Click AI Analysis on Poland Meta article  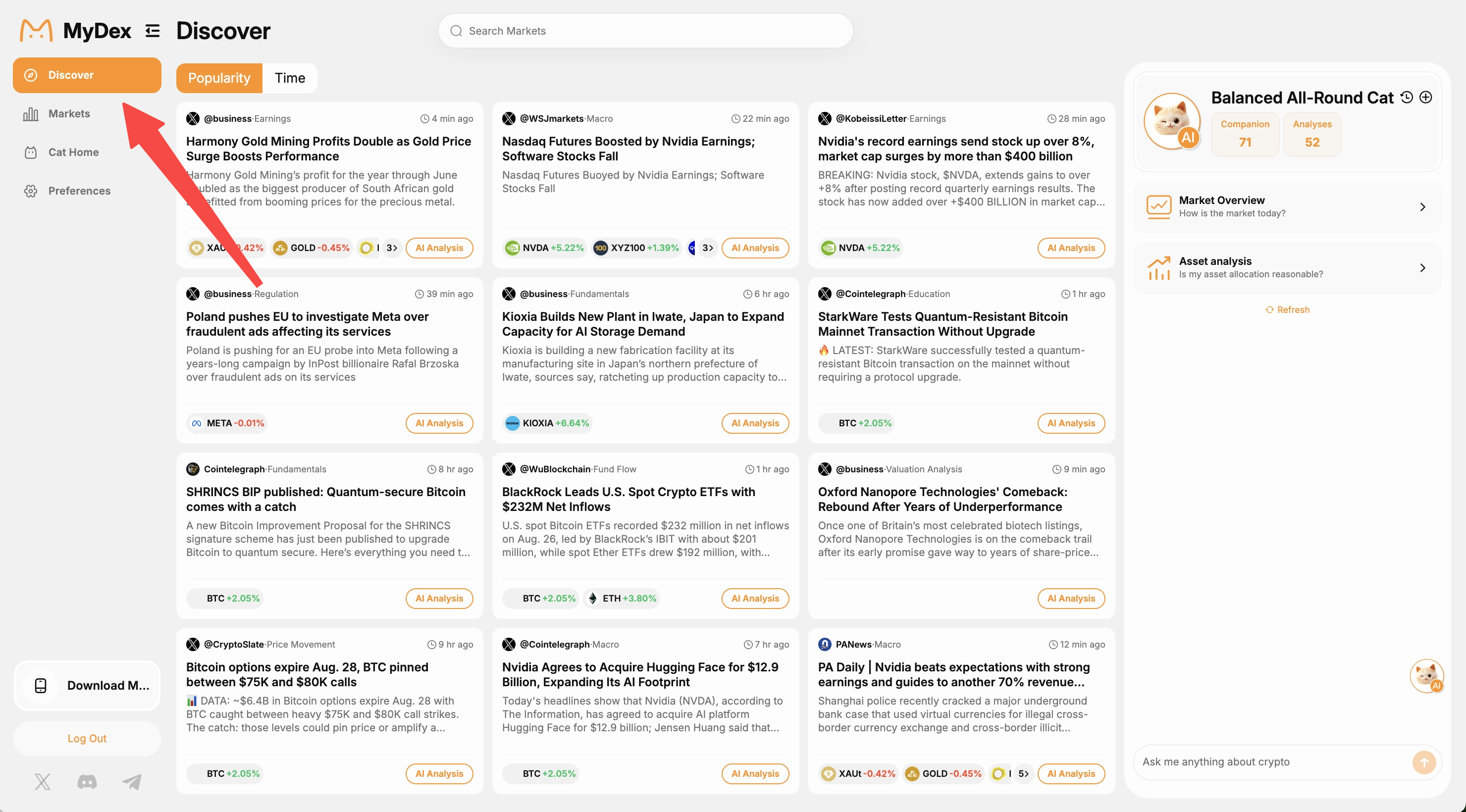pos(439,423)
